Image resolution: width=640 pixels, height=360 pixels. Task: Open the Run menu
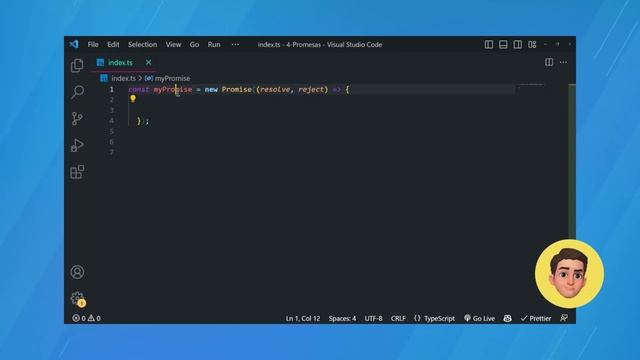tap(214, 44)
